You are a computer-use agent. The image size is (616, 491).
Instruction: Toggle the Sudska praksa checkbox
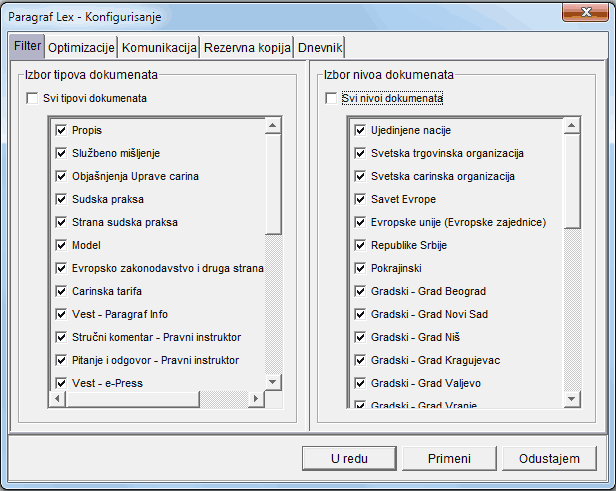[x=61, y=199]
